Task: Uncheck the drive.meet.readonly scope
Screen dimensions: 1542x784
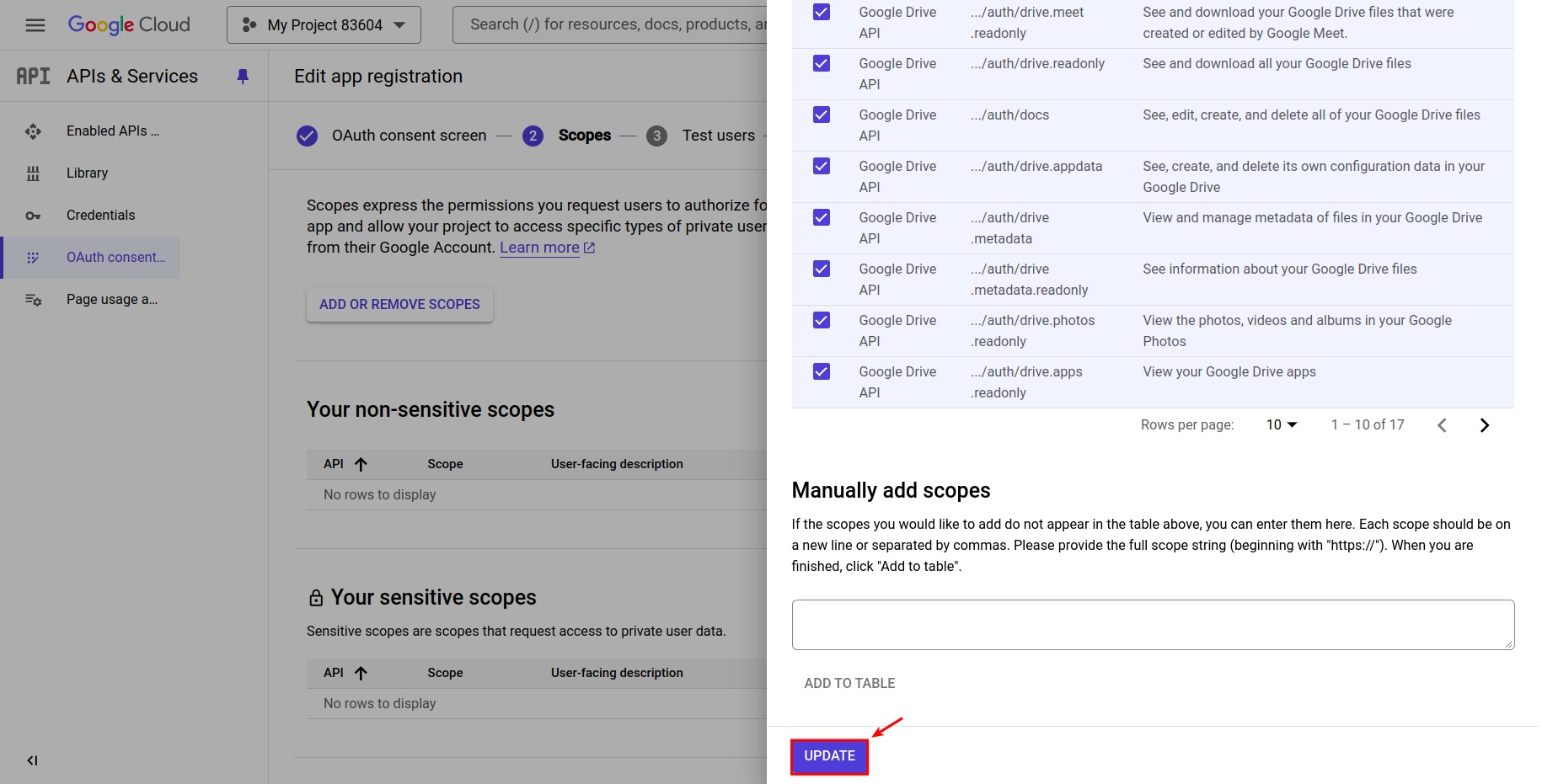Action: pyautogui.click(x=821, y=12)
